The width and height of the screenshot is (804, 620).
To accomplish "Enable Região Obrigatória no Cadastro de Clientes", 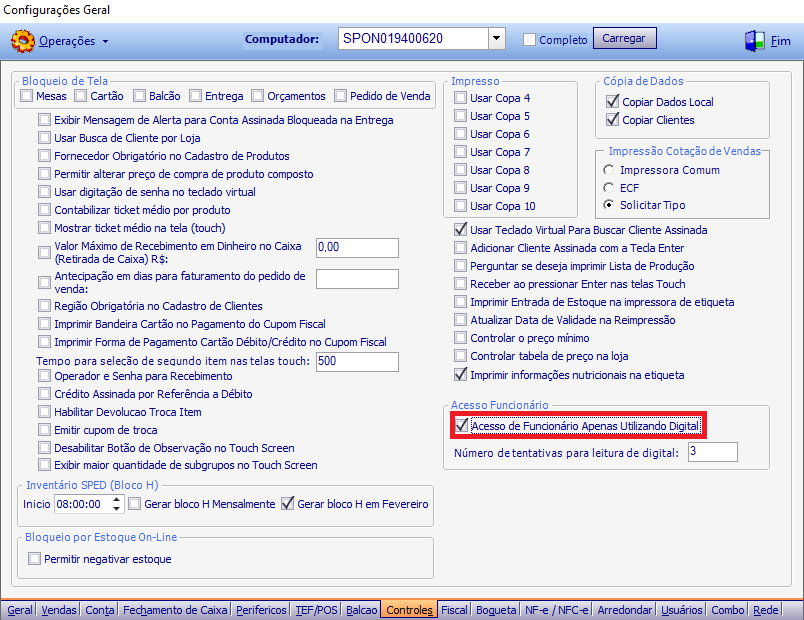I will pos(45,306).
